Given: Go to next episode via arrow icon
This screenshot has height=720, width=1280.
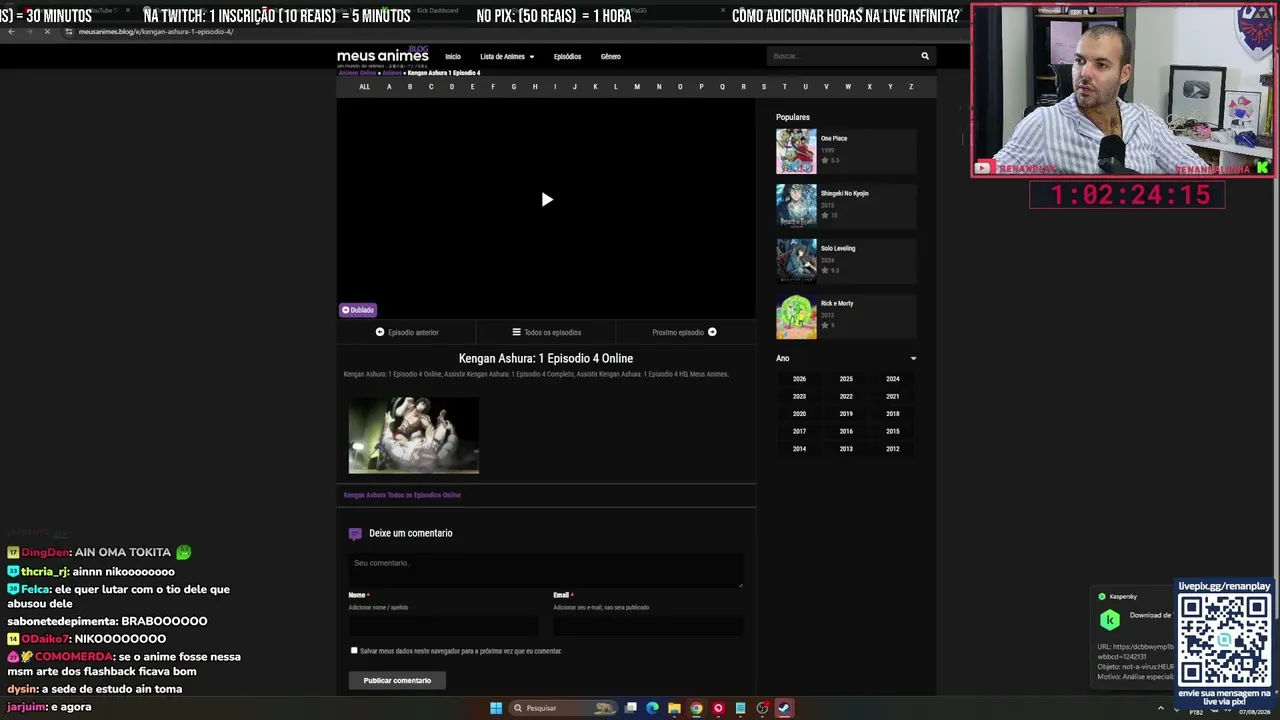Looking at the screenshot, I should click(x=712, y=332).
